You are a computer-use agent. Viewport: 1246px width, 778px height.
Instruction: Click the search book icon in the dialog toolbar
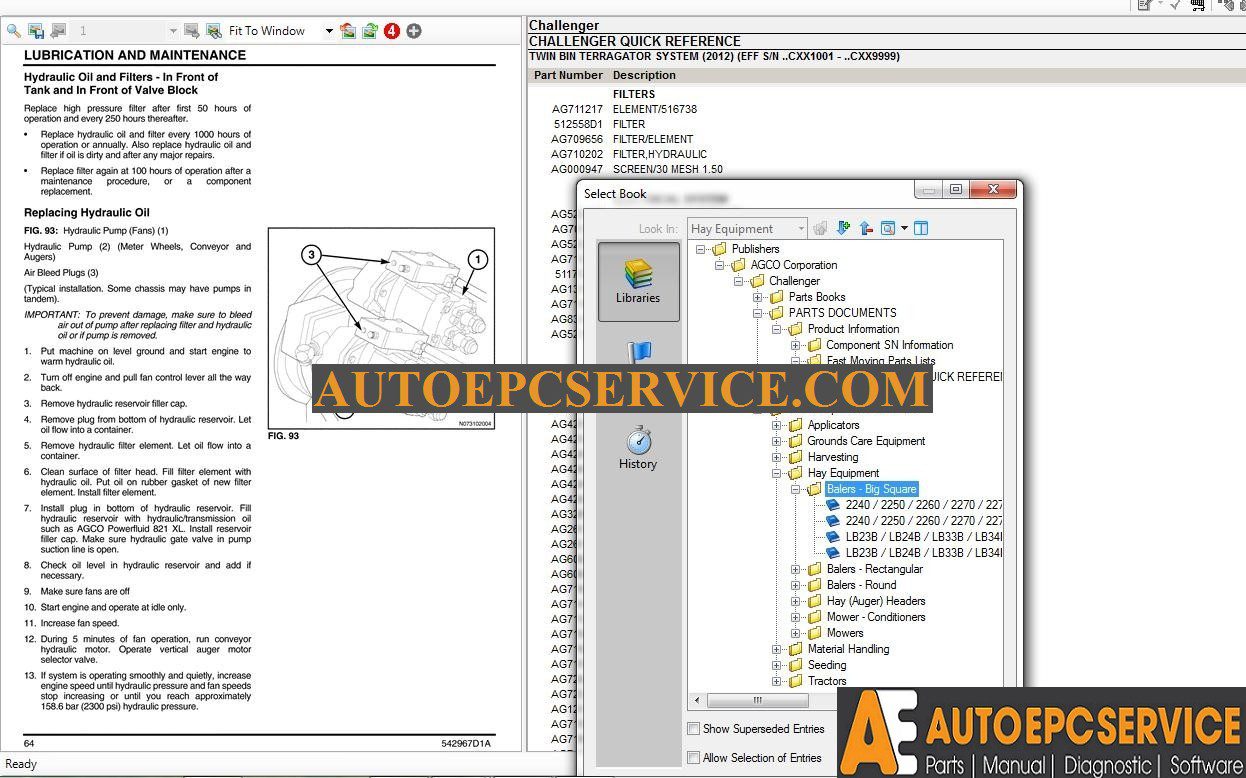pyautogui.click(x=888, y=228)
